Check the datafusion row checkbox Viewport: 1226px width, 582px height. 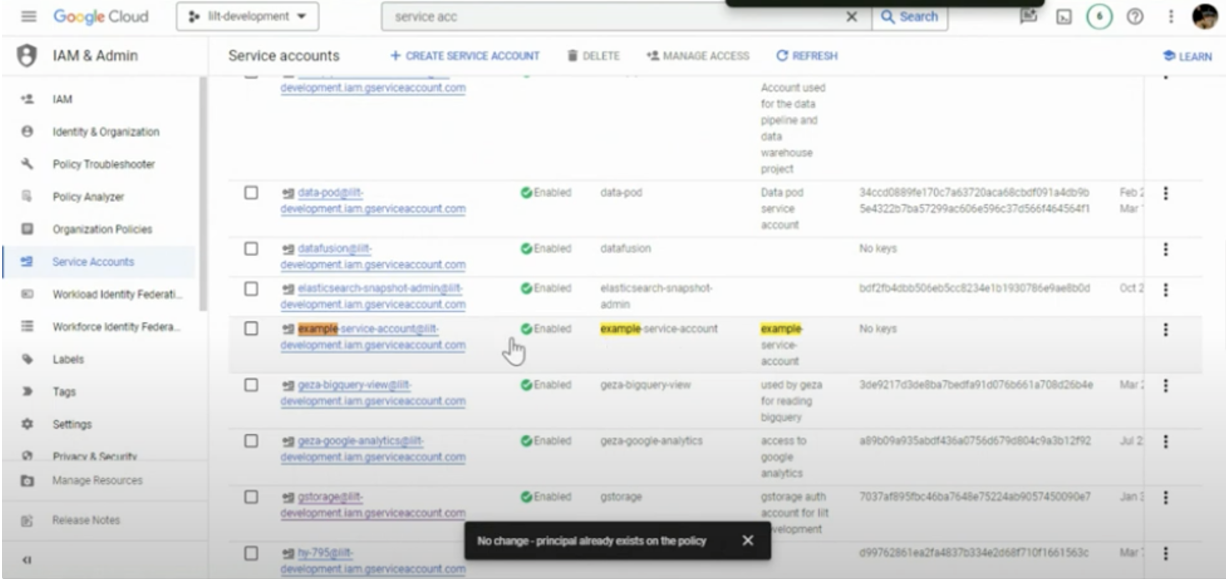251,248
